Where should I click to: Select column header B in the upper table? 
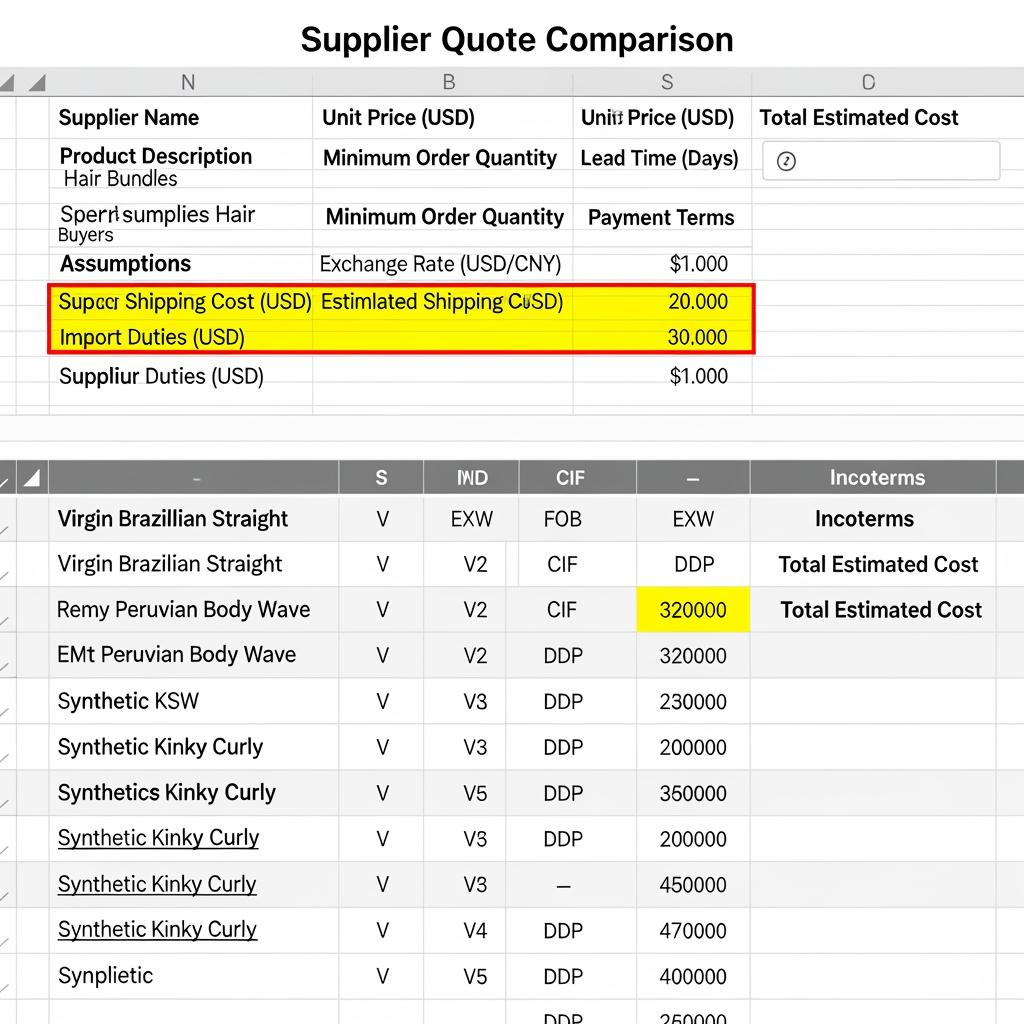pyautogui.click(x=448, y=83)
